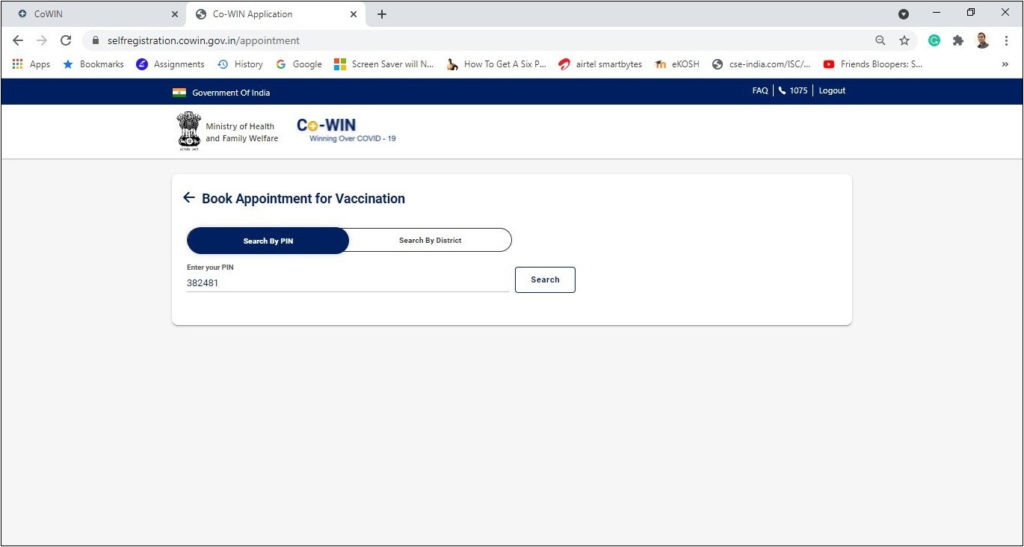1024x547 pixels.
Task: Bookmark this page using the star icon
Action: pos(904,40)
